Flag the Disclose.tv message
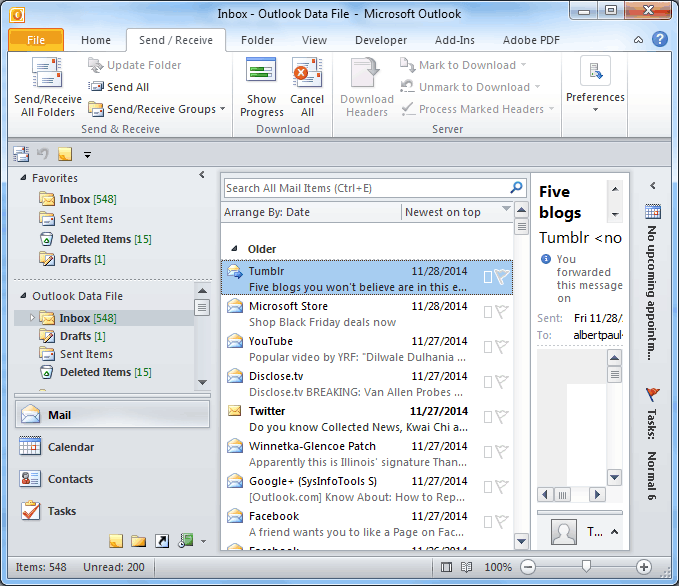Viewport: 679px width, 586px height. 502,382
